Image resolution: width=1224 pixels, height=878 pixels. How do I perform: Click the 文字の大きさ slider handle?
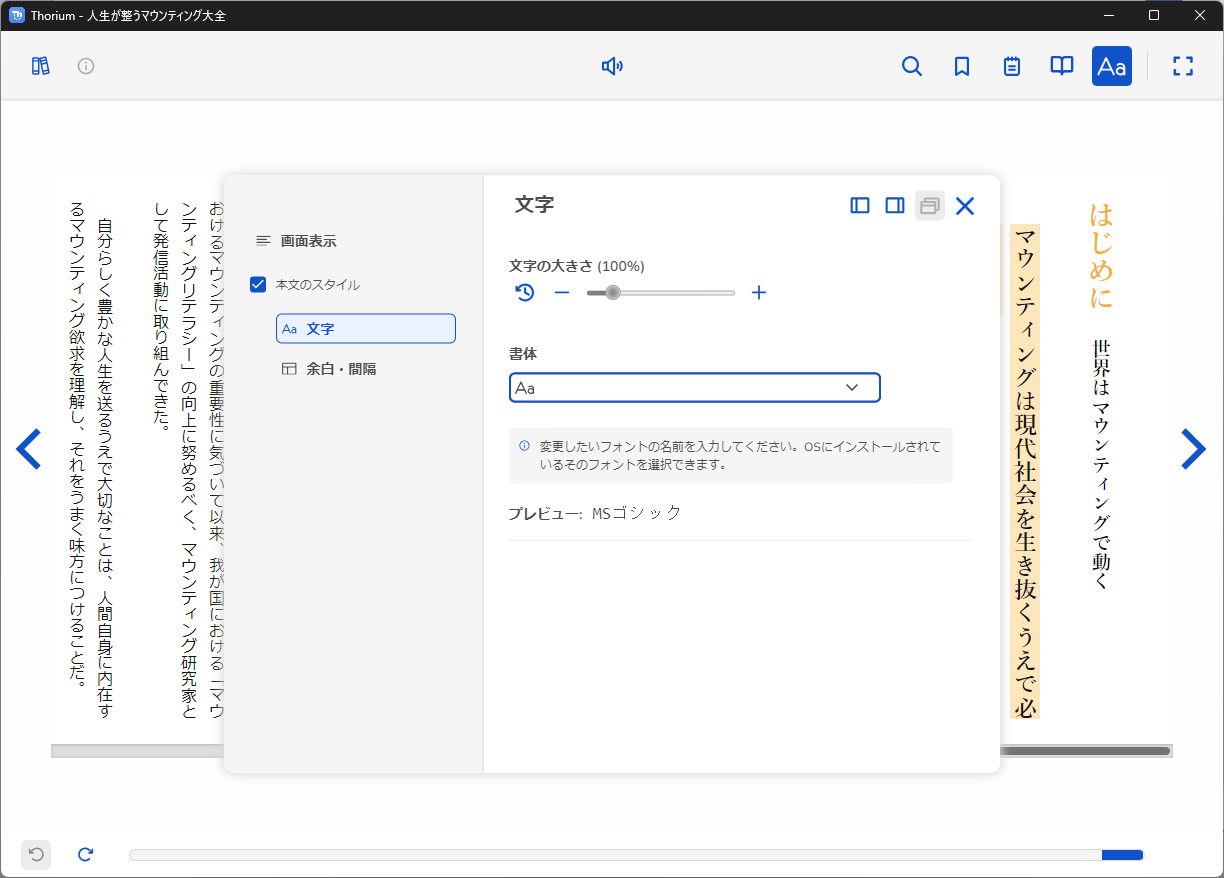613,293
